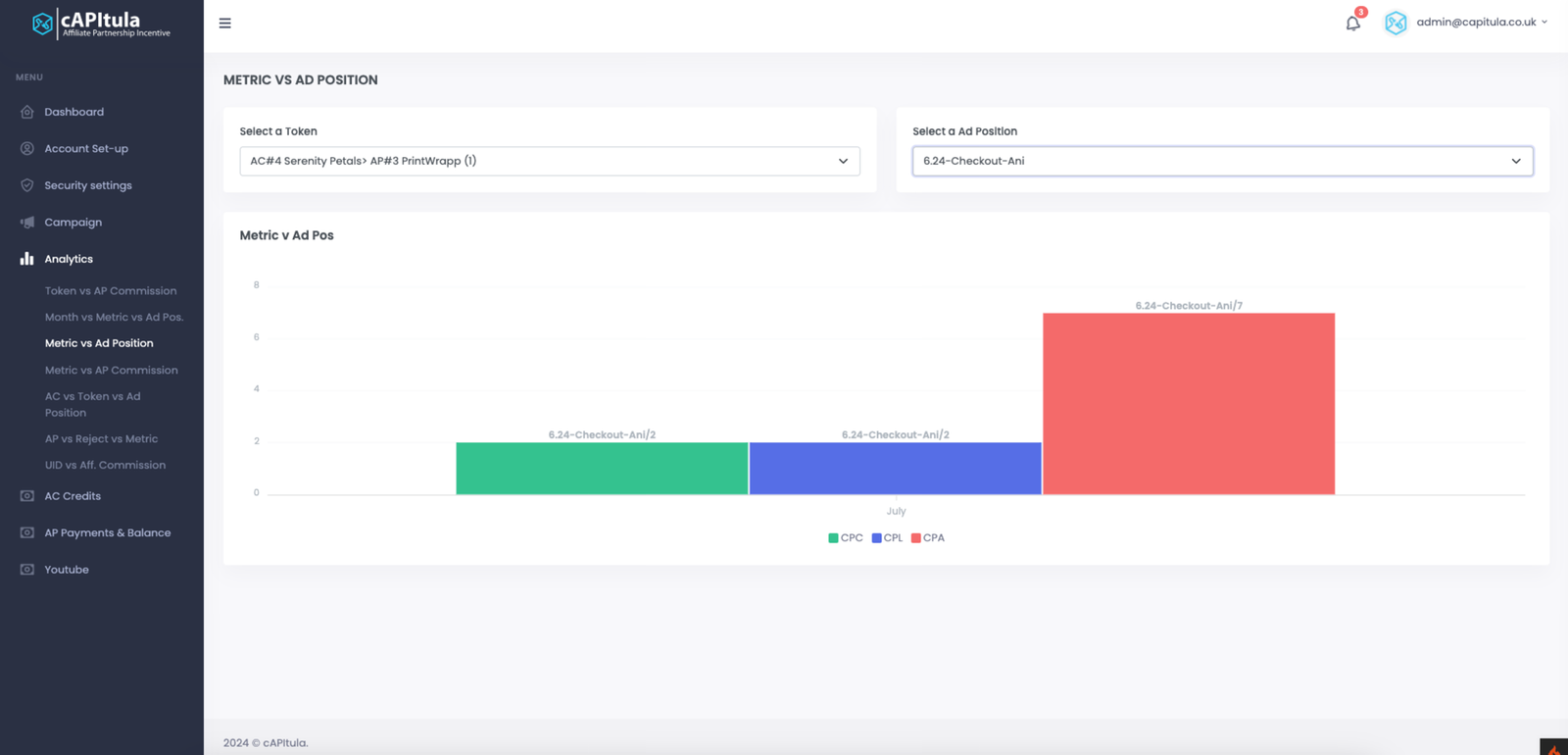
Task: Open the Select a Ad Position dropdown
Action: (1222, 161)
